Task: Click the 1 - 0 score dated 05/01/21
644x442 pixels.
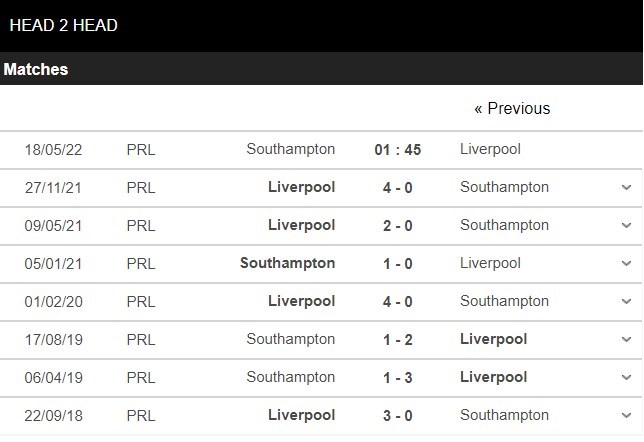Action: pyautogui.click(x=397, y=263)
